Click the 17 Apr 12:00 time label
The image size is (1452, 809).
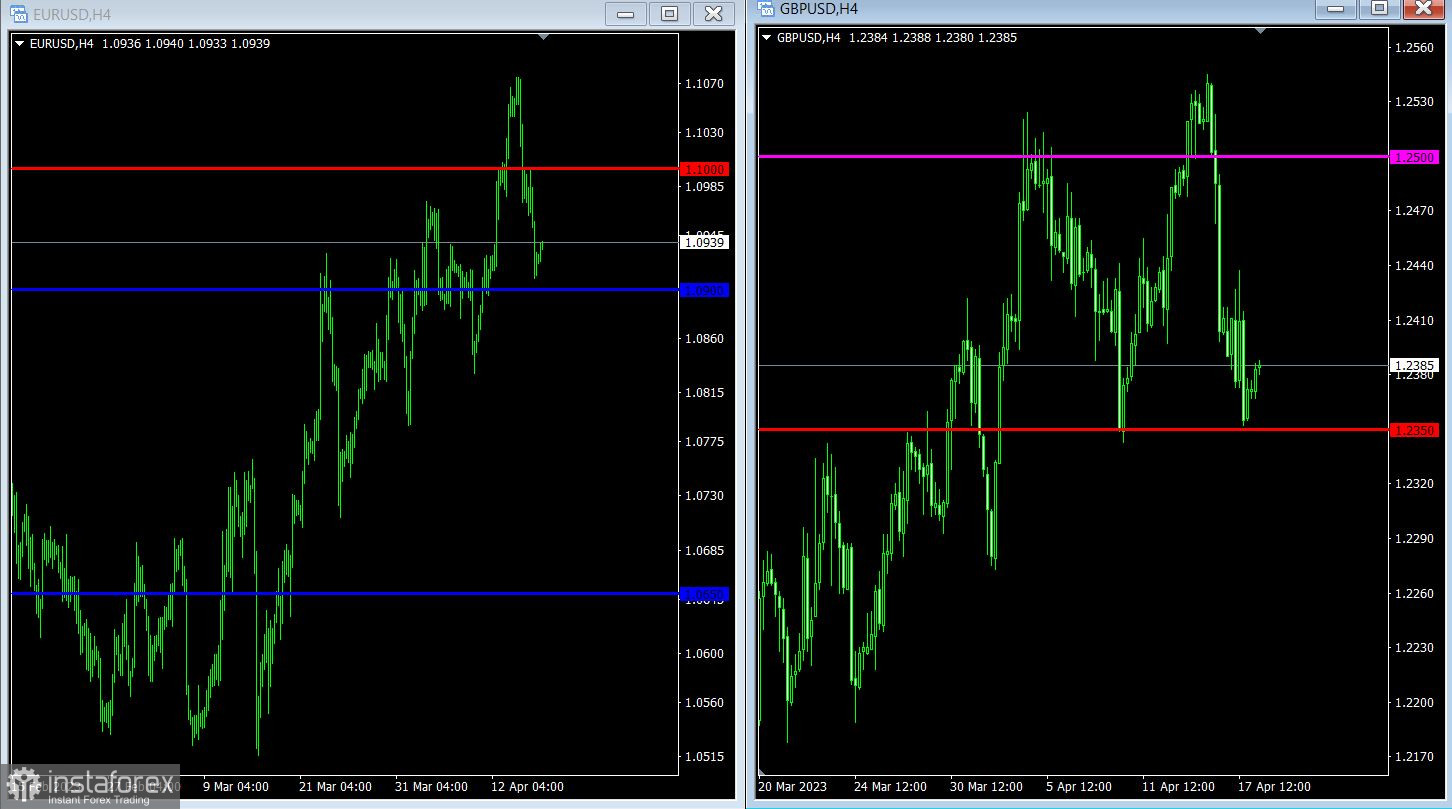[x=1274, y=787]
